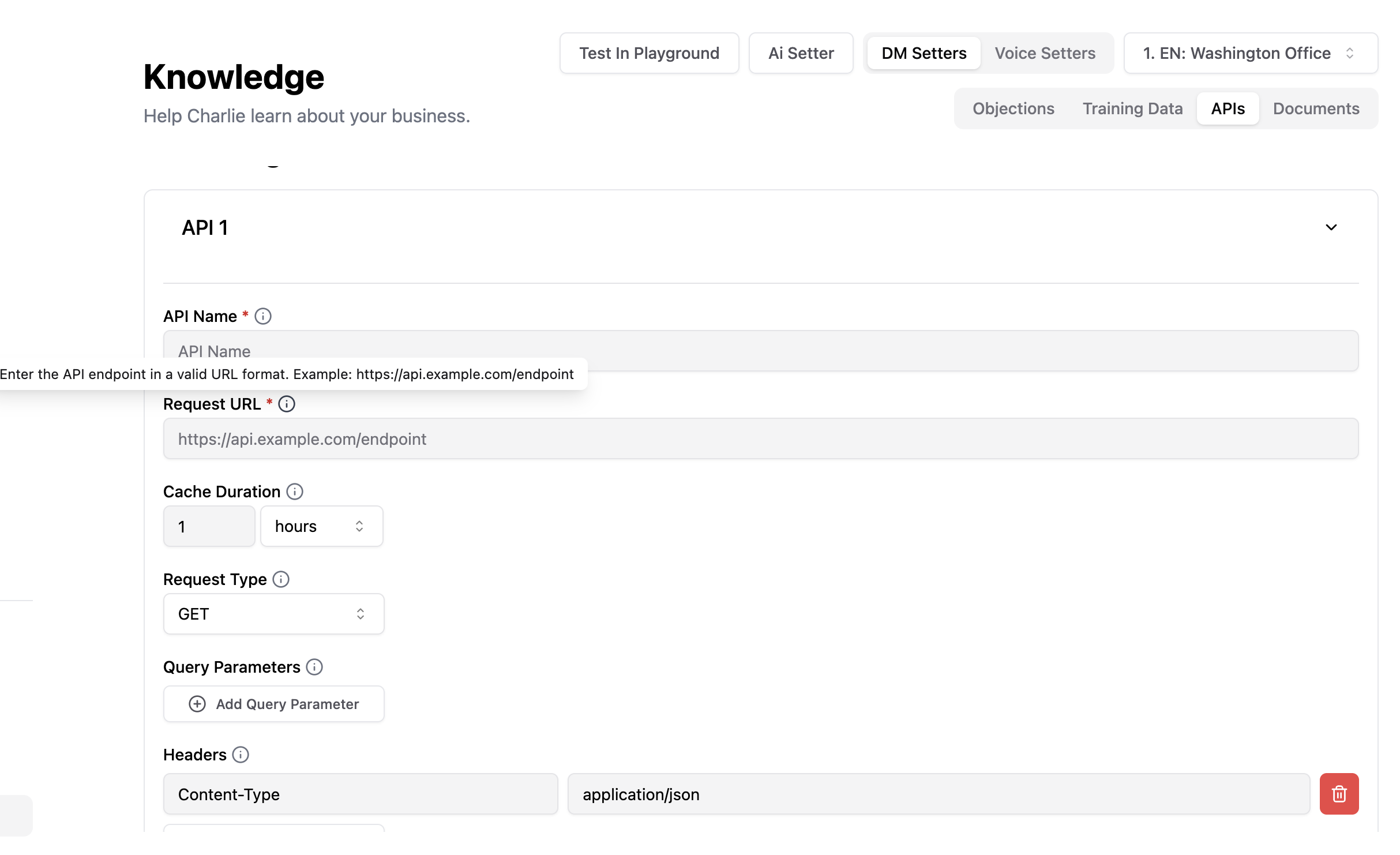Click the API 1 section title
This screenshot has width=1400, height=855.
(205, 227)
